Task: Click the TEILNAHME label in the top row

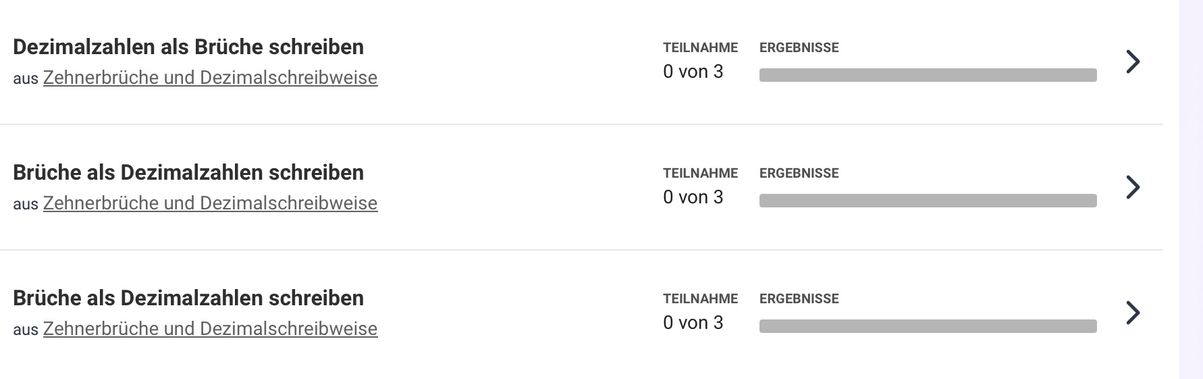Action: tap(700, 47)
